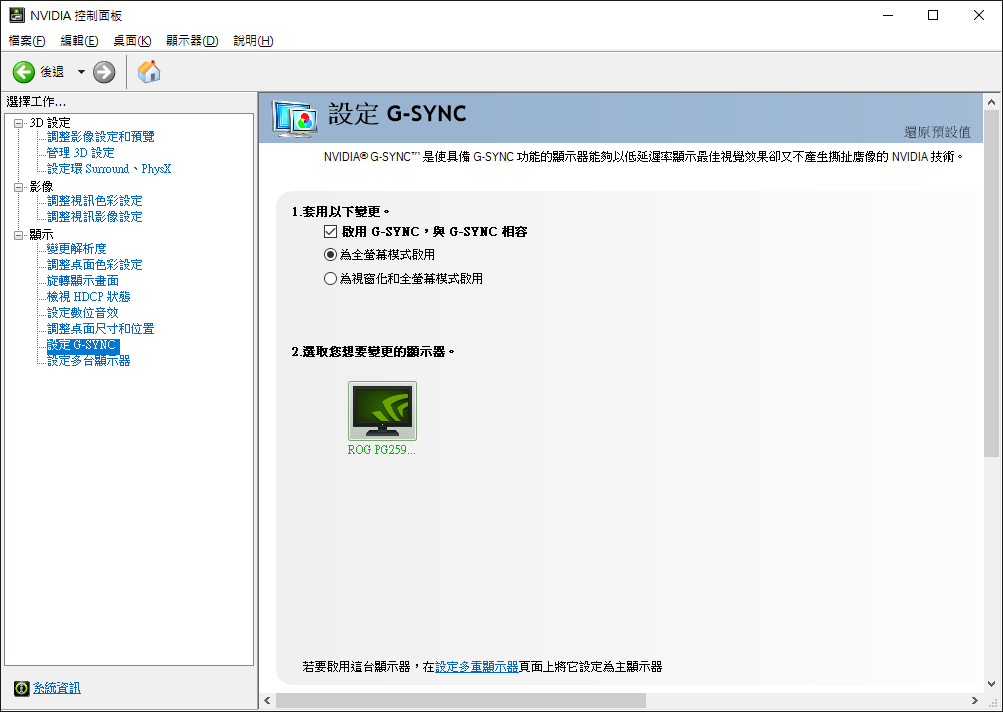The height and width of the screenshot is (712, 1003).
Task: Click the NVIDIA Control Panel title icon
Action: pos(16,15)
